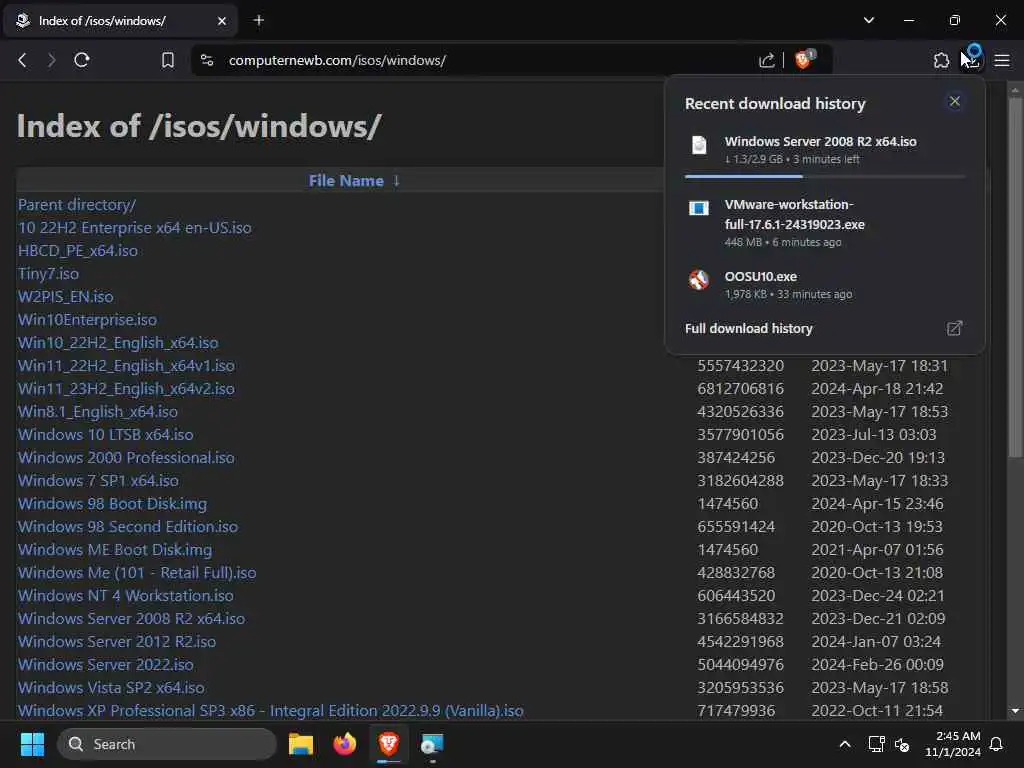Download Win10Enterprise.iso
Image resolution: width=1024 pixels, height=768 pixels.
click(x=87, y=319)
